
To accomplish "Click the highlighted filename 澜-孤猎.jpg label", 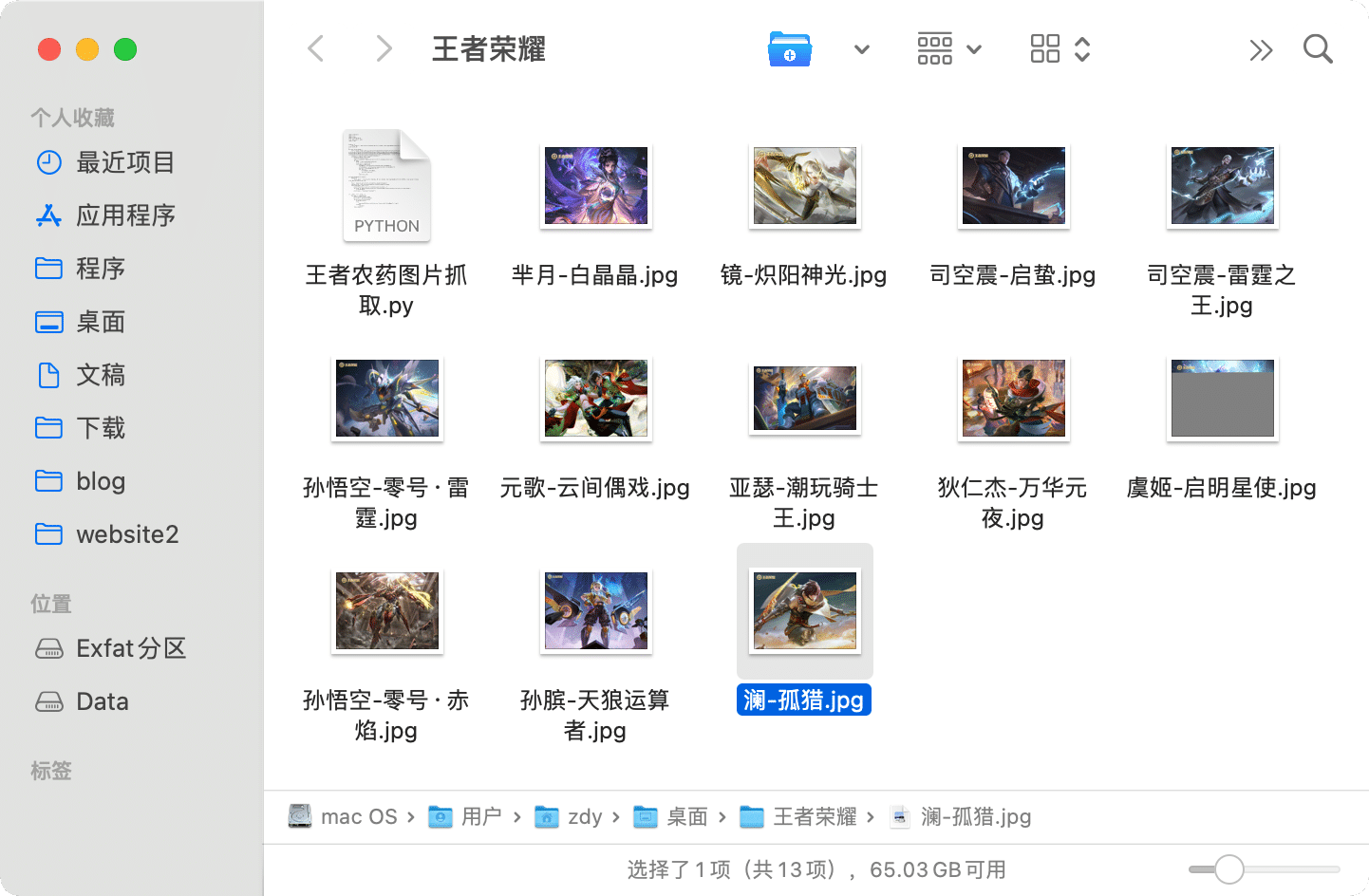I will coord(804,700).
